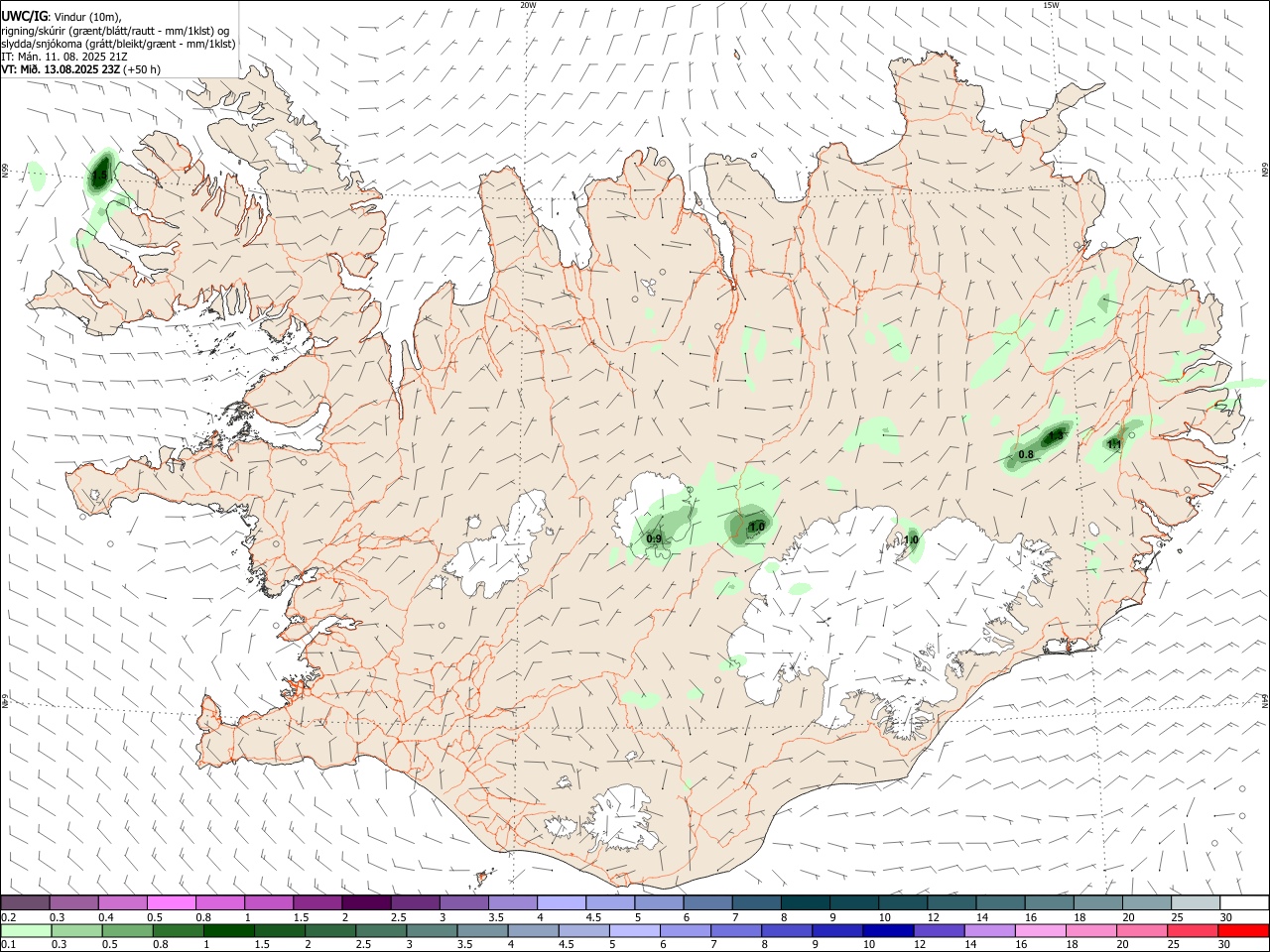Click the valid time line 'VT: Mið. 13.08.2025 23Z (+50 h)'
Screen dimensions: 1270x952
tap(80, 69)
